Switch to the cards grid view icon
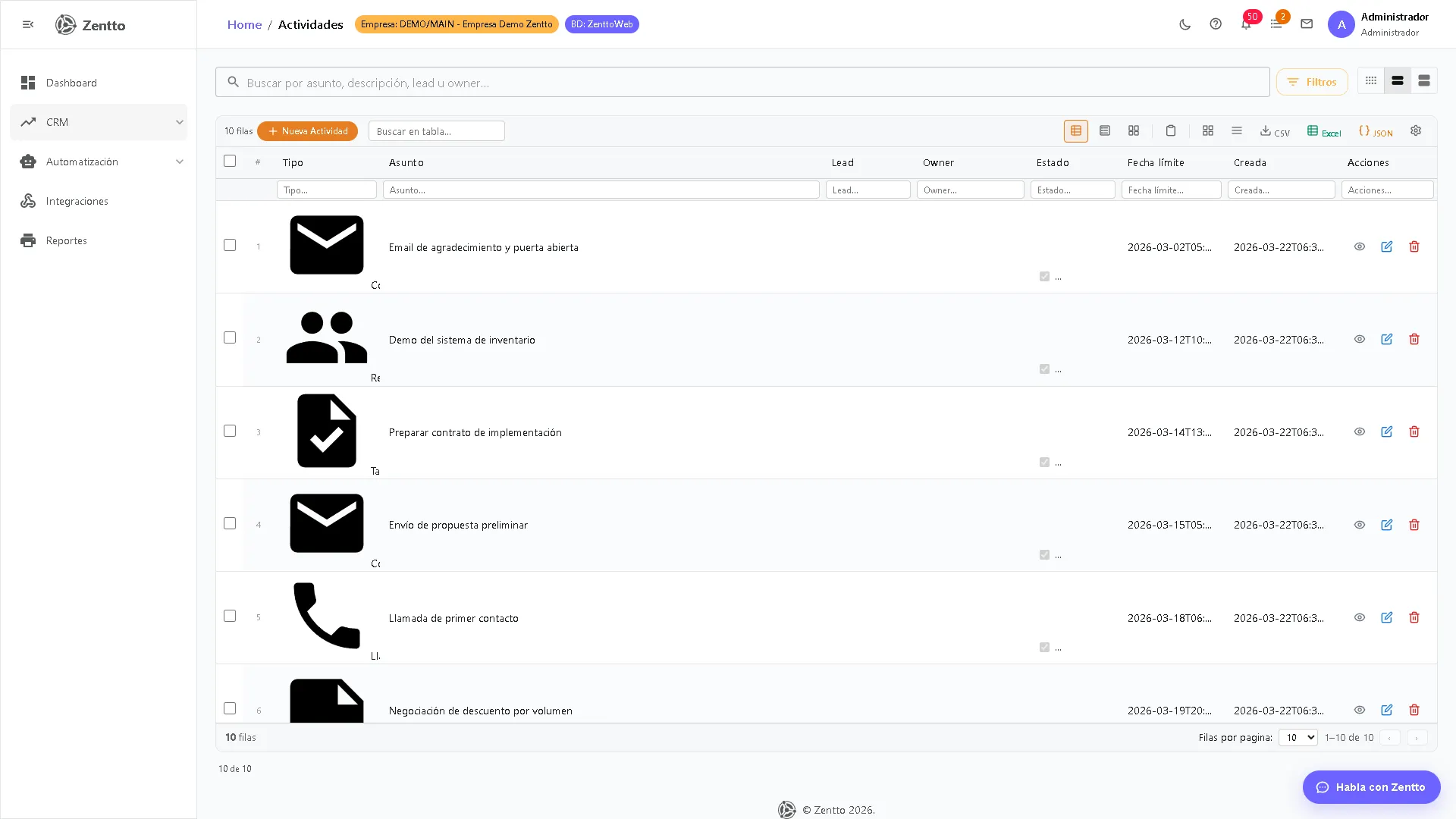The image size is (1456, 819). (1134, 131)
